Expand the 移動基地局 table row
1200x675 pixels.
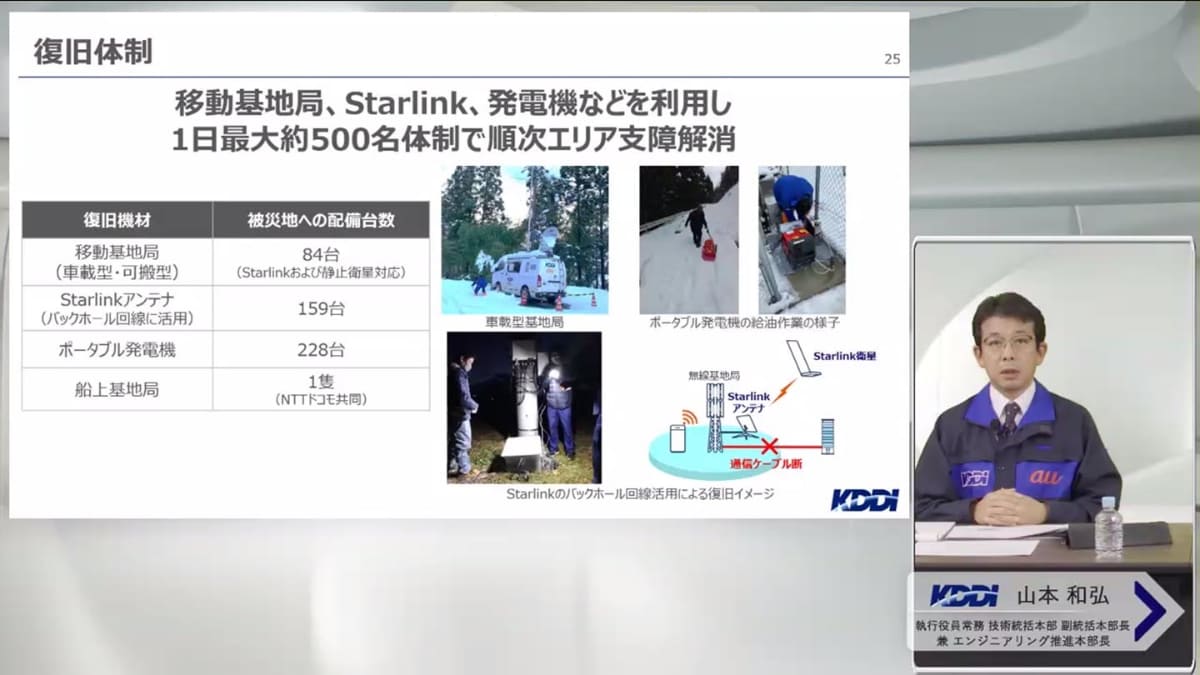coord(116,260)
